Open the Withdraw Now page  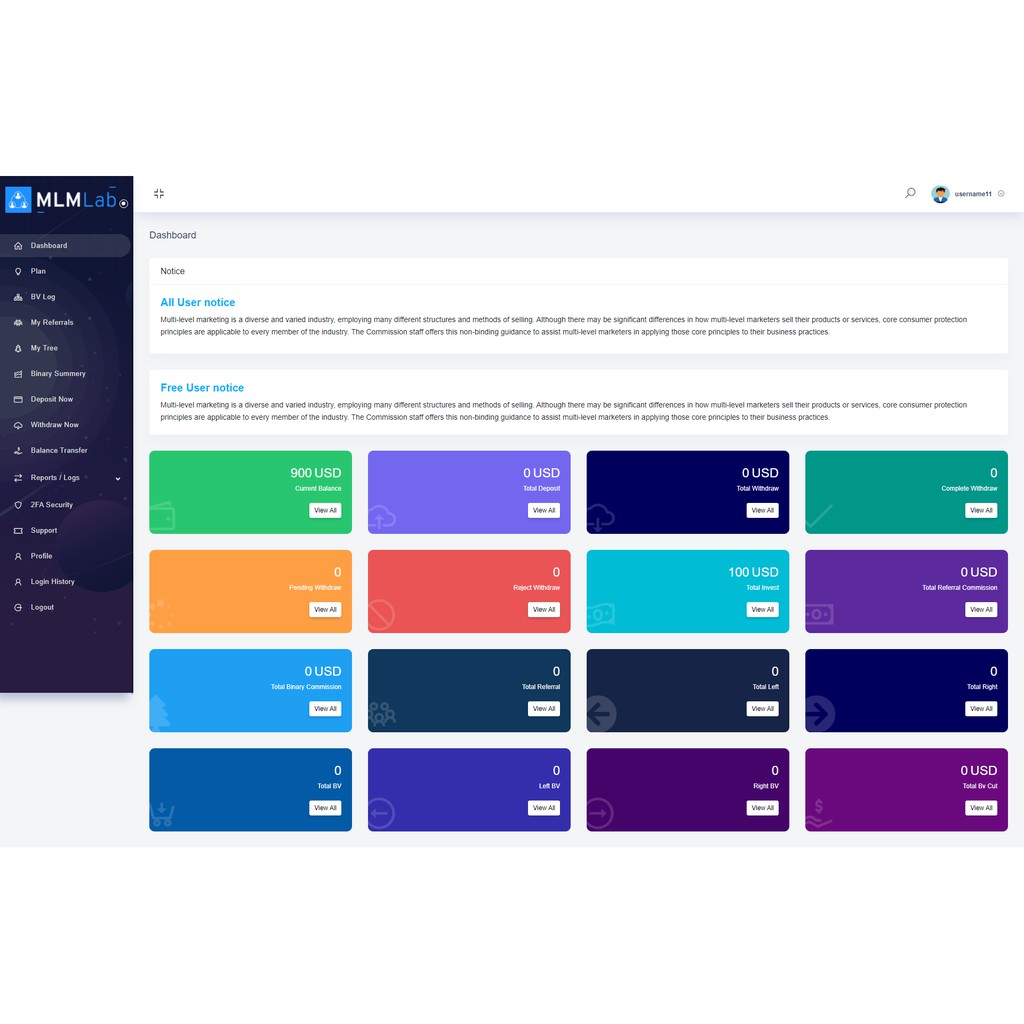(54, 425)
